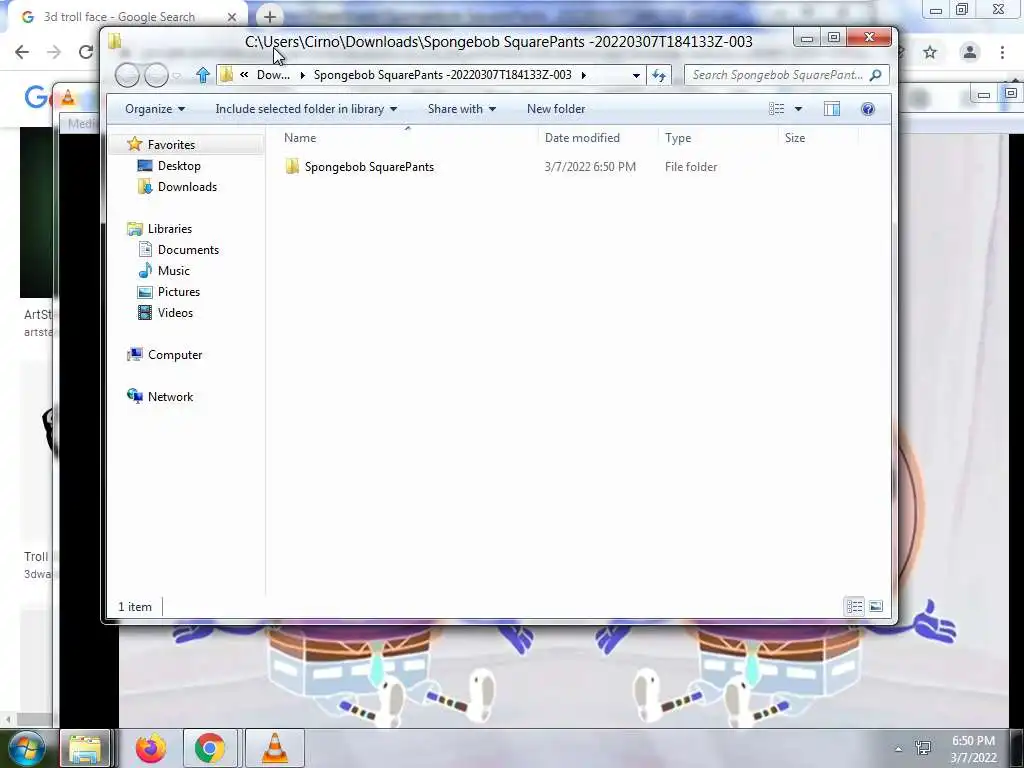The height and width of the screenshot is (768, 1024).
Task: Click the Dow... breadcrumb segment
Action: click(x=273, y=75)
